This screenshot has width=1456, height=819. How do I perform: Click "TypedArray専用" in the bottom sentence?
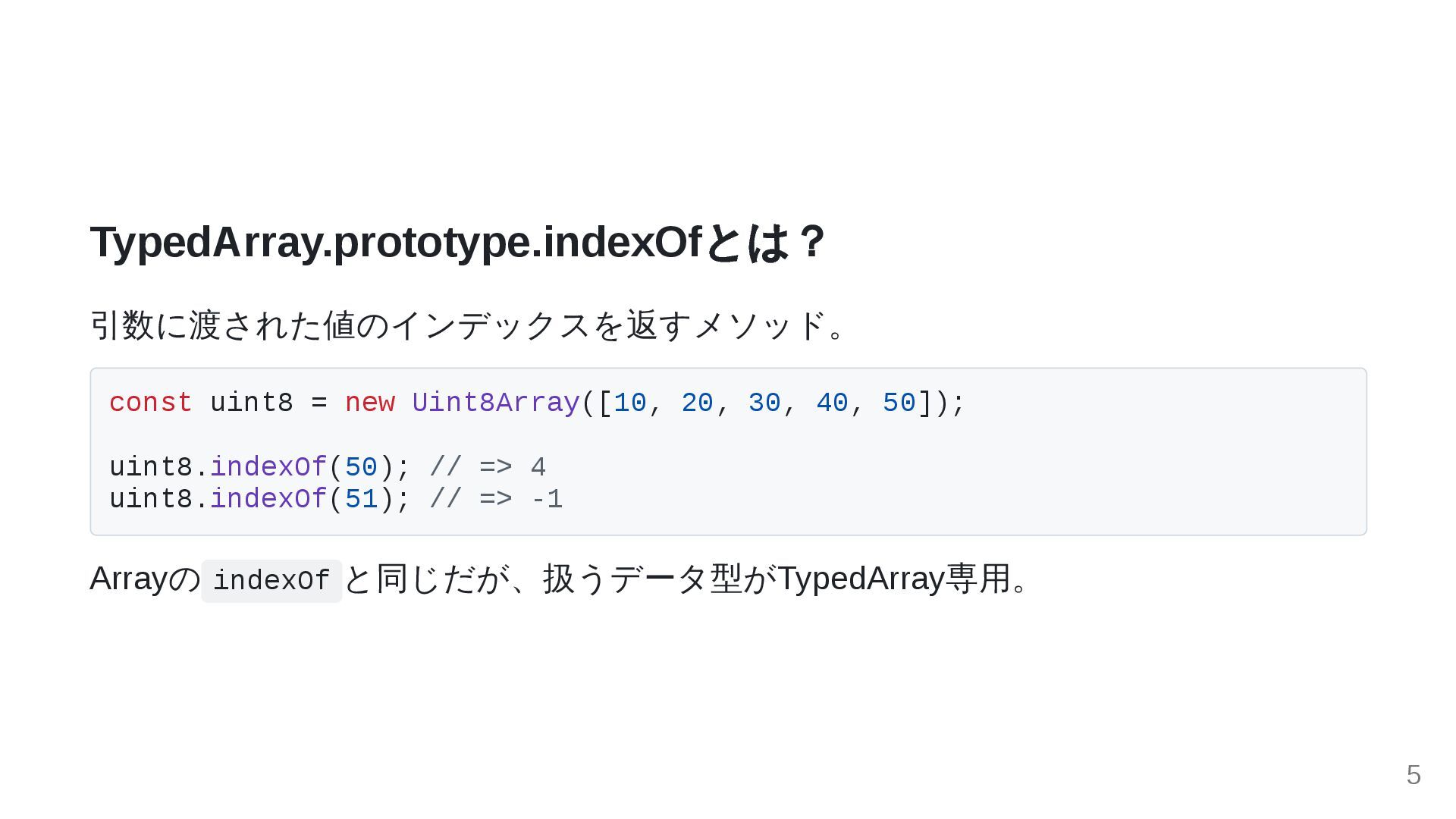point(895,579)
